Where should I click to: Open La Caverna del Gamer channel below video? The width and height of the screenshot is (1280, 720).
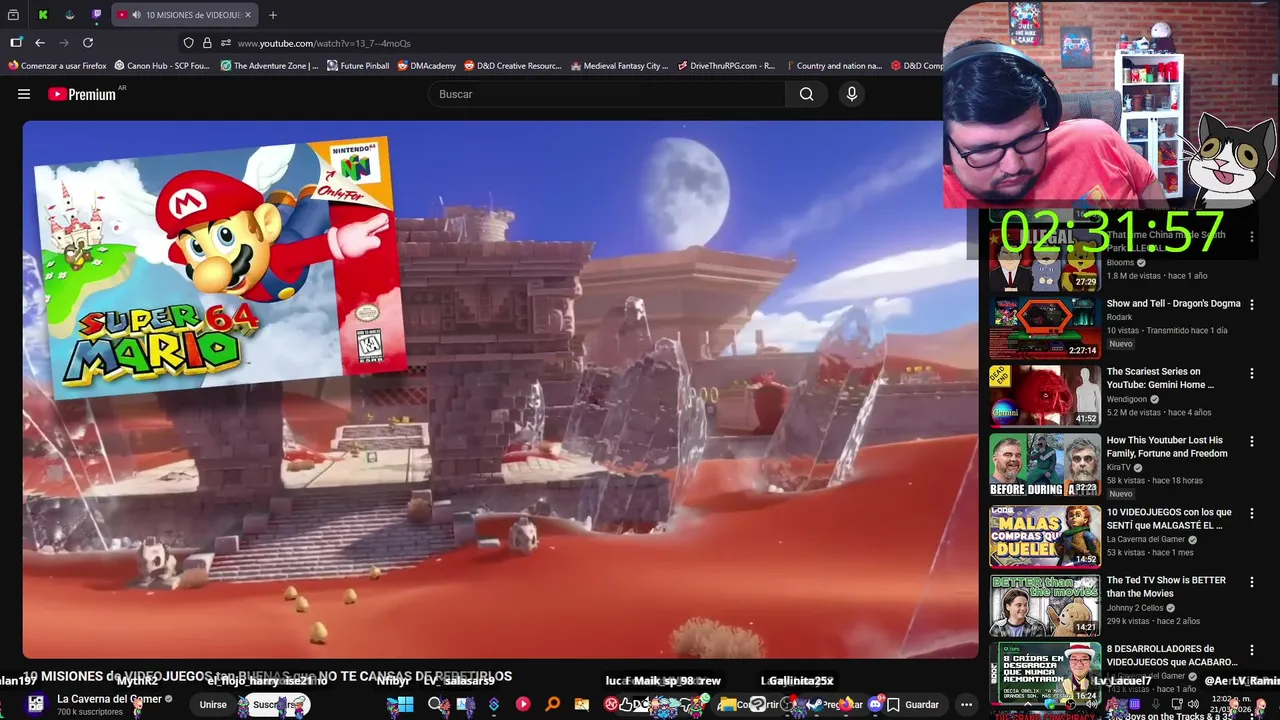click(x=109, y=699)
